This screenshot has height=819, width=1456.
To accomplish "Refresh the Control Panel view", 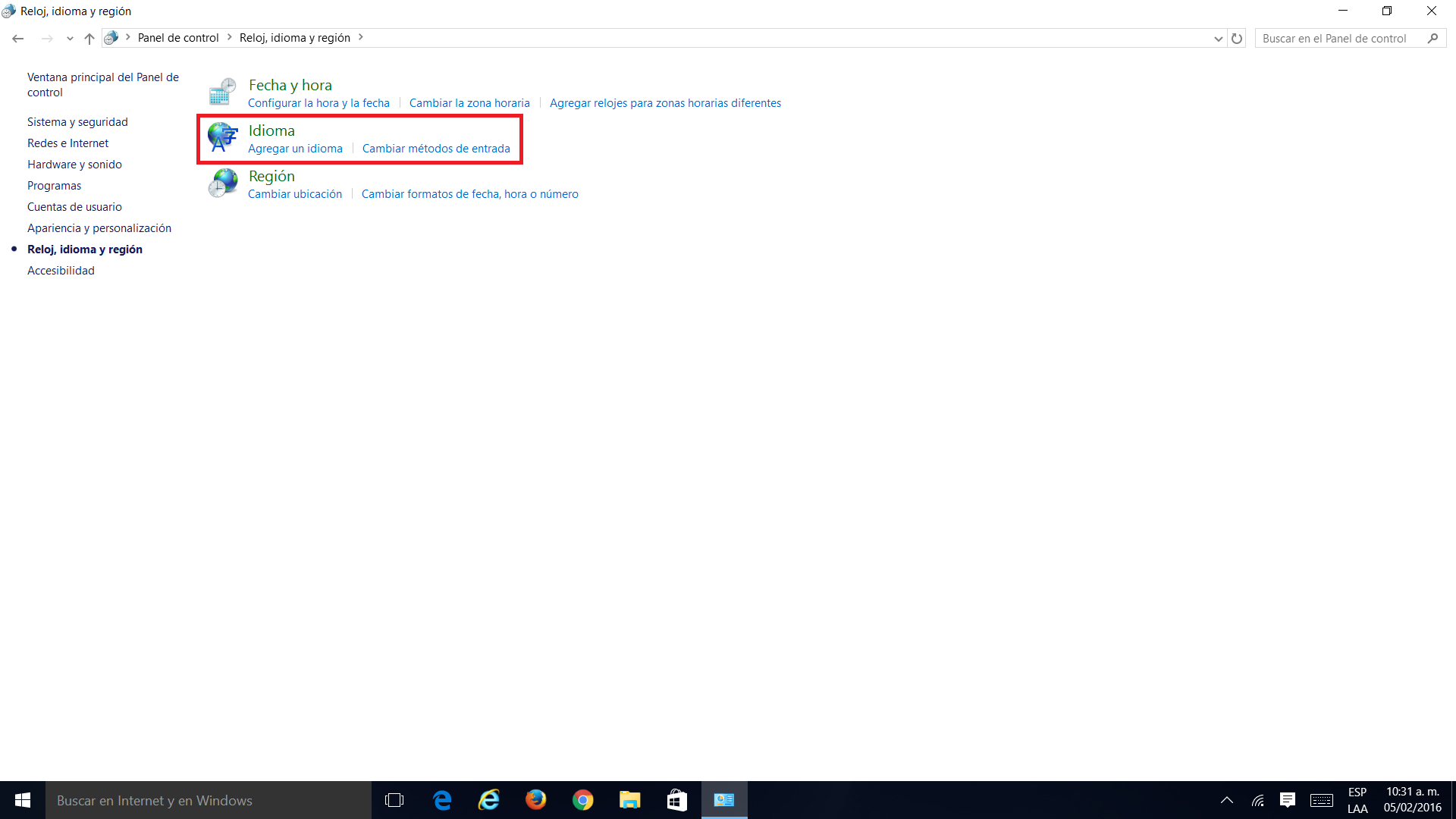I will tap(1237, 38).
